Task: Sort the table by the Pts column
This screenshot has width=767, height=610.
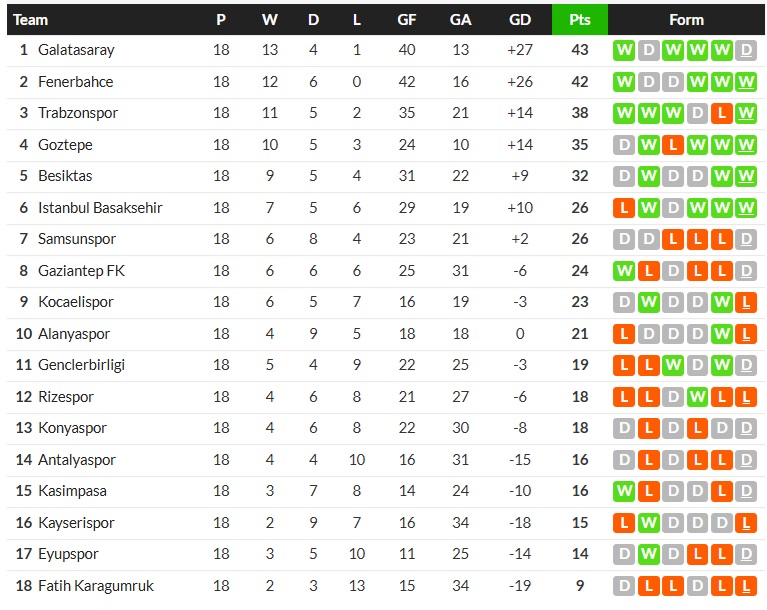Action: (x=580, y=20)
